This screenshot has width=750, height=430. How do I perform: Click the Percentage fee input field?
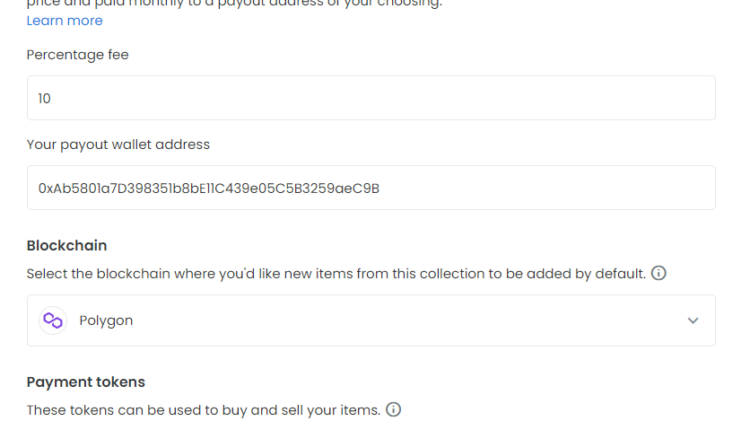[370, 98]
